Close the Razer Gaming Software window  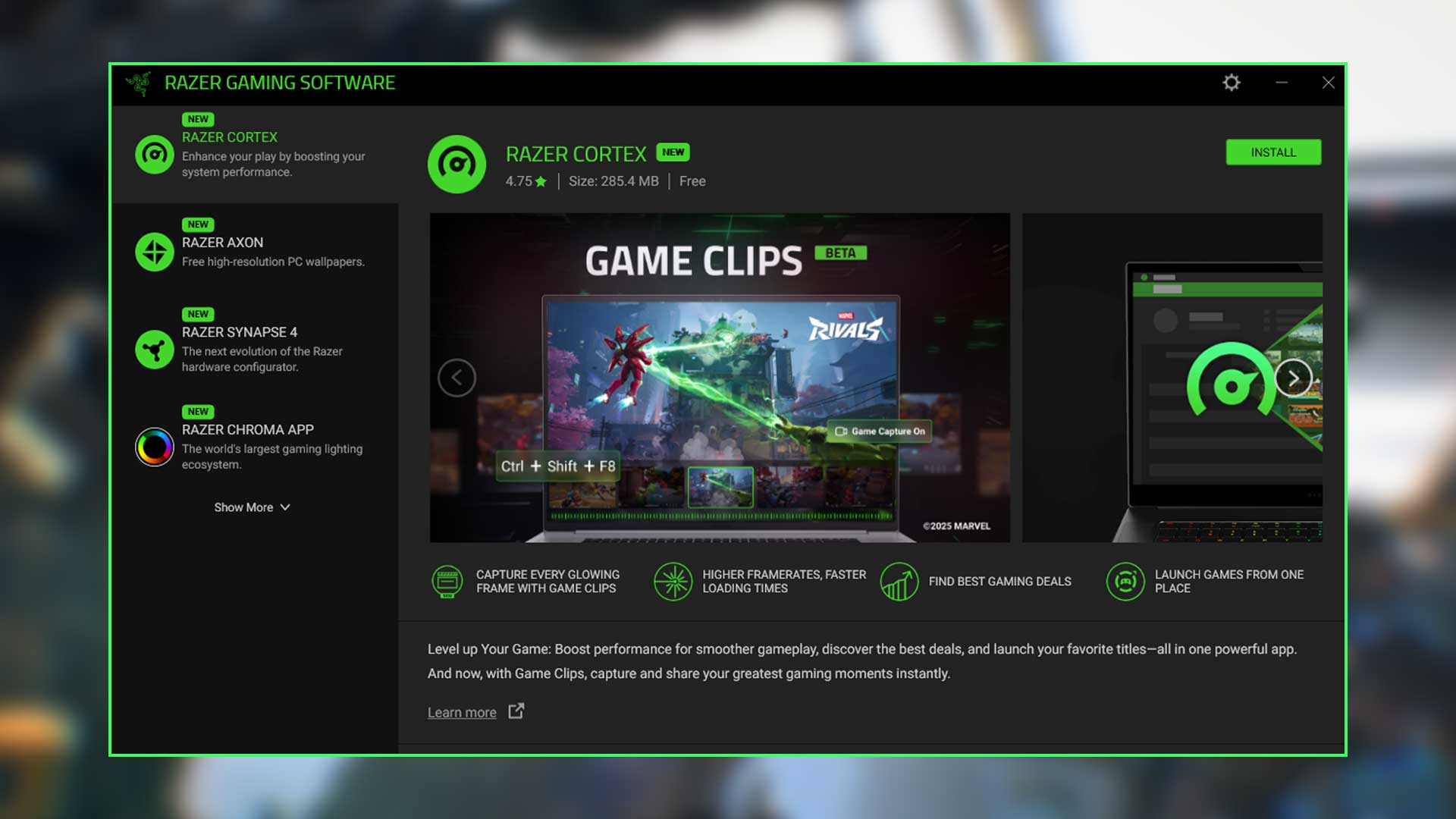click(1328, 83)
